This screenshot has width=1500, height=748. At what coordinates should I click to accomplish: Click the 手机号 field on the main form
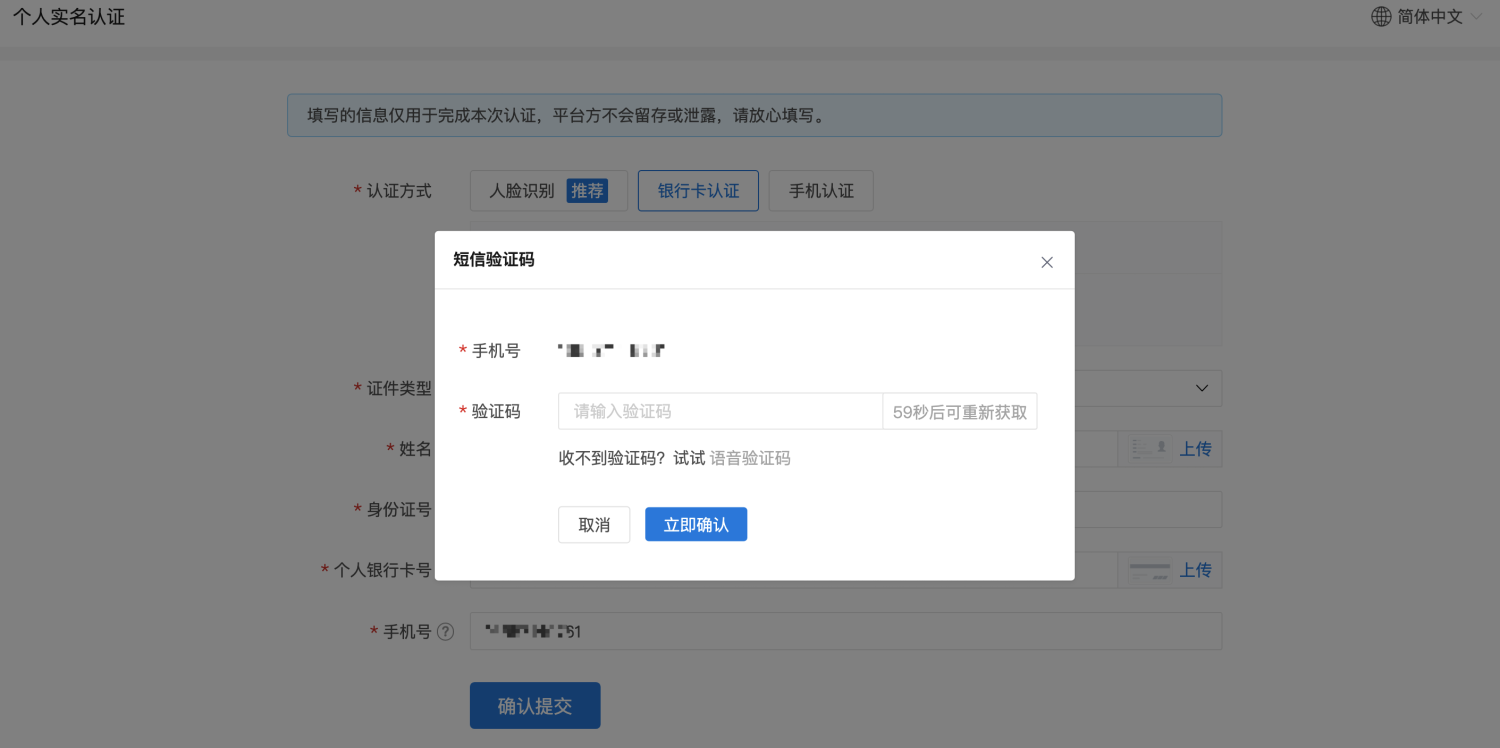[x=846, y=631]
